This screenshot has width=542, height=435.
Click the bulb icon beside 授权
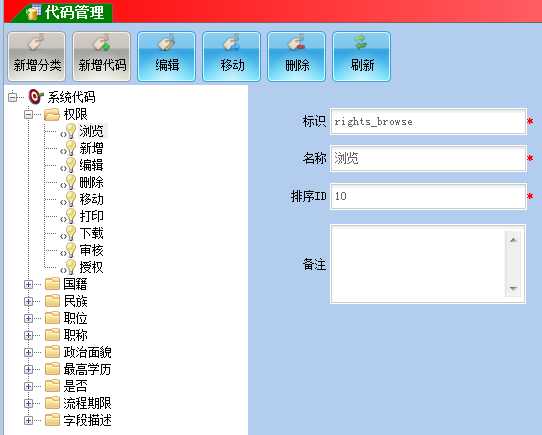tap(71, 267)
